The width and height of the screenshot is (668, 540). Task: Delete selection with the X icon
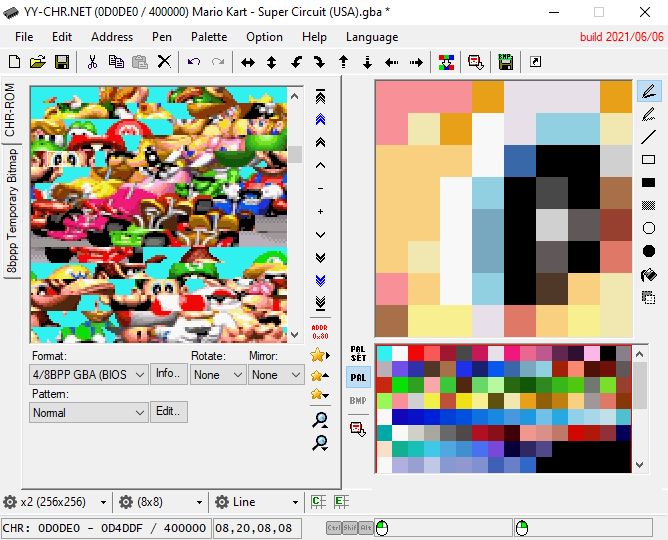[164, 62]
